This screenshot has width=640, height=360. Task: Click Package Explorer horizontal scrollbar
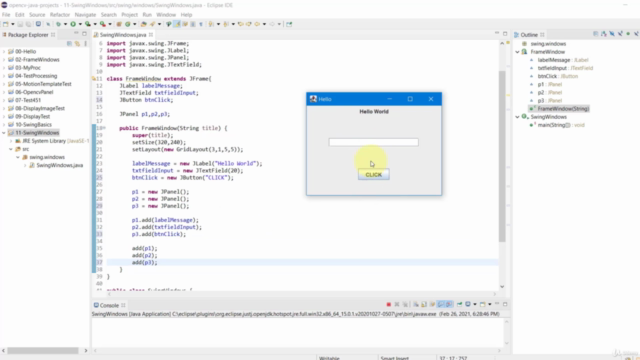click(43, 351)
